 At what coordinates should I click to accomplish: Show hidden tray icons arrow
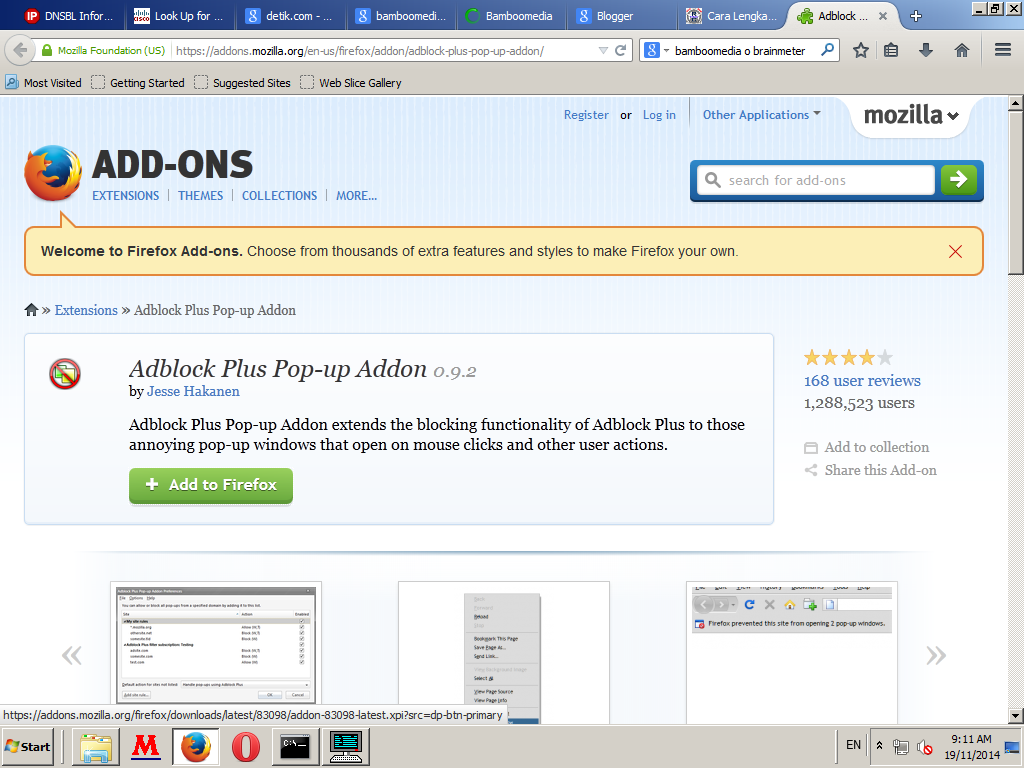(880, 745)
